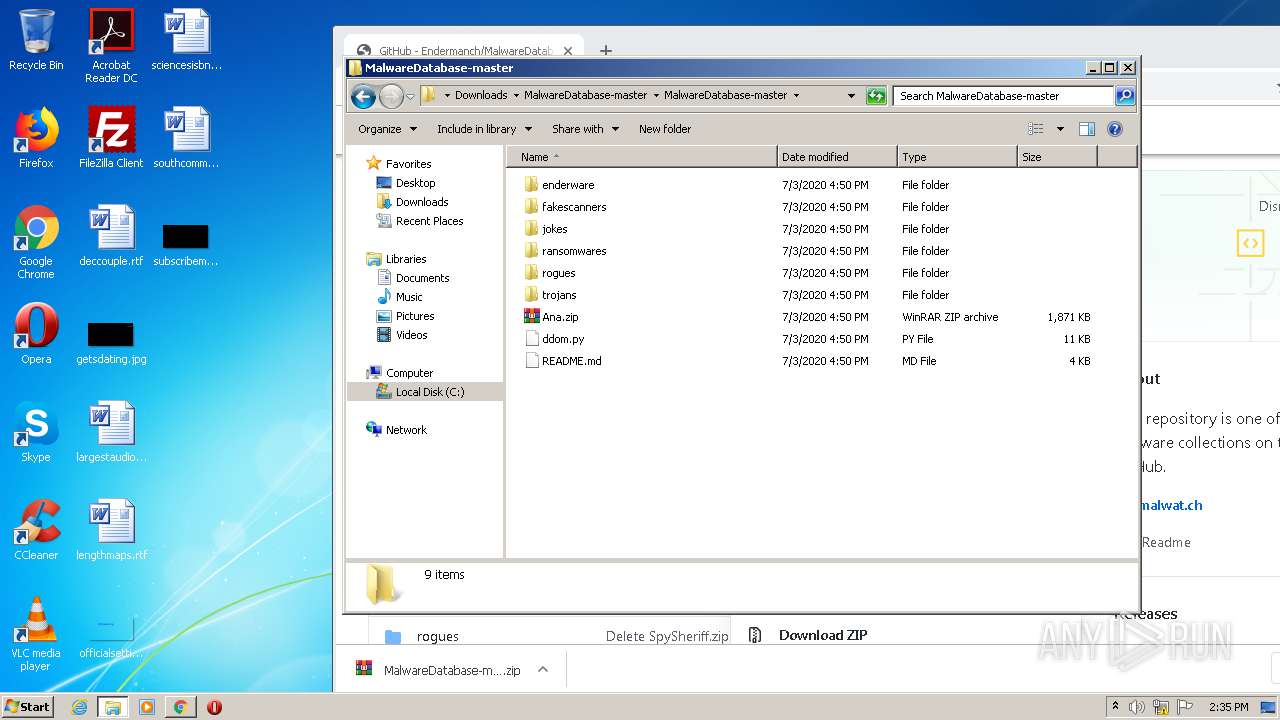Click the volume icon in system tray
This screenshot has width=1280, height=720.
pyautogui.click(x=1137, y=707)
